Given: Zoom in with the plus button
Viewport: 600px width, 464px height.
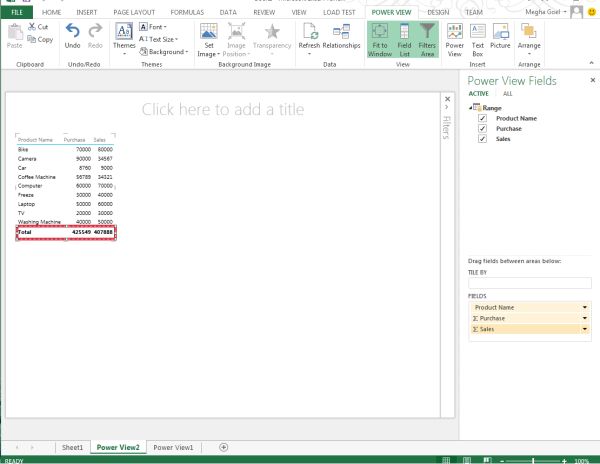Looking at the screenshot, I should [564, 461].
